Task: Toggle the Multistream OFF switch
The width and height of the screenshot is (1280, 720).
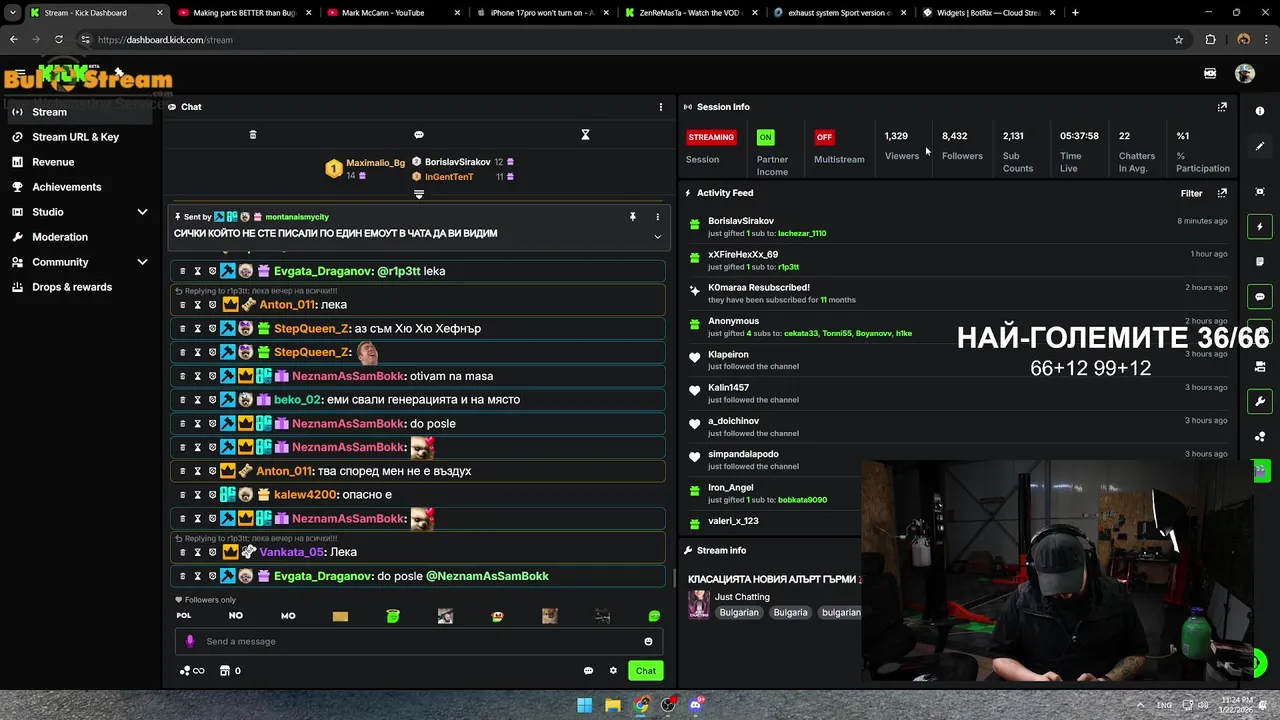Action: pos(824,137)
